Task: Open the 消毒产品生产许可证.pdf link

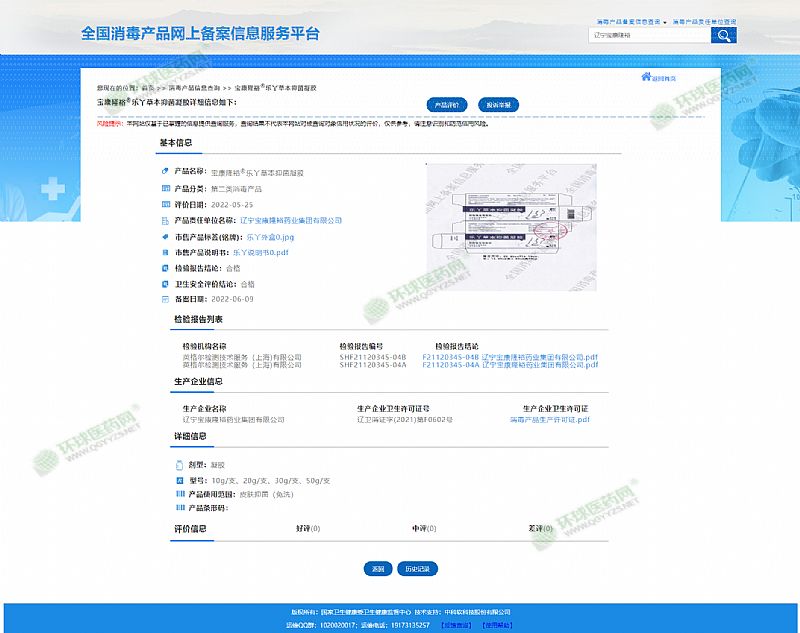Action: point(550,420)
